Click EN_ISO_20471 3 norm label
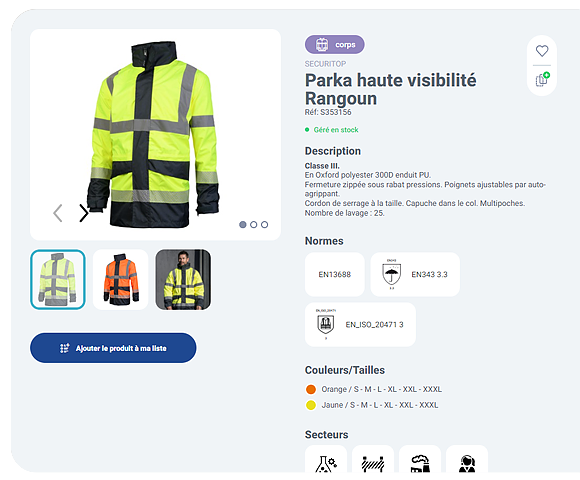580x480 pixels. (374, 324)
